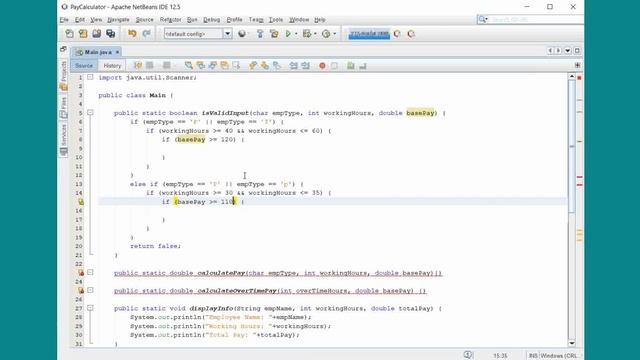Screen dimensions: 640x360
Task: Click the Save All toolbar icon
Action: pos(111,34)
